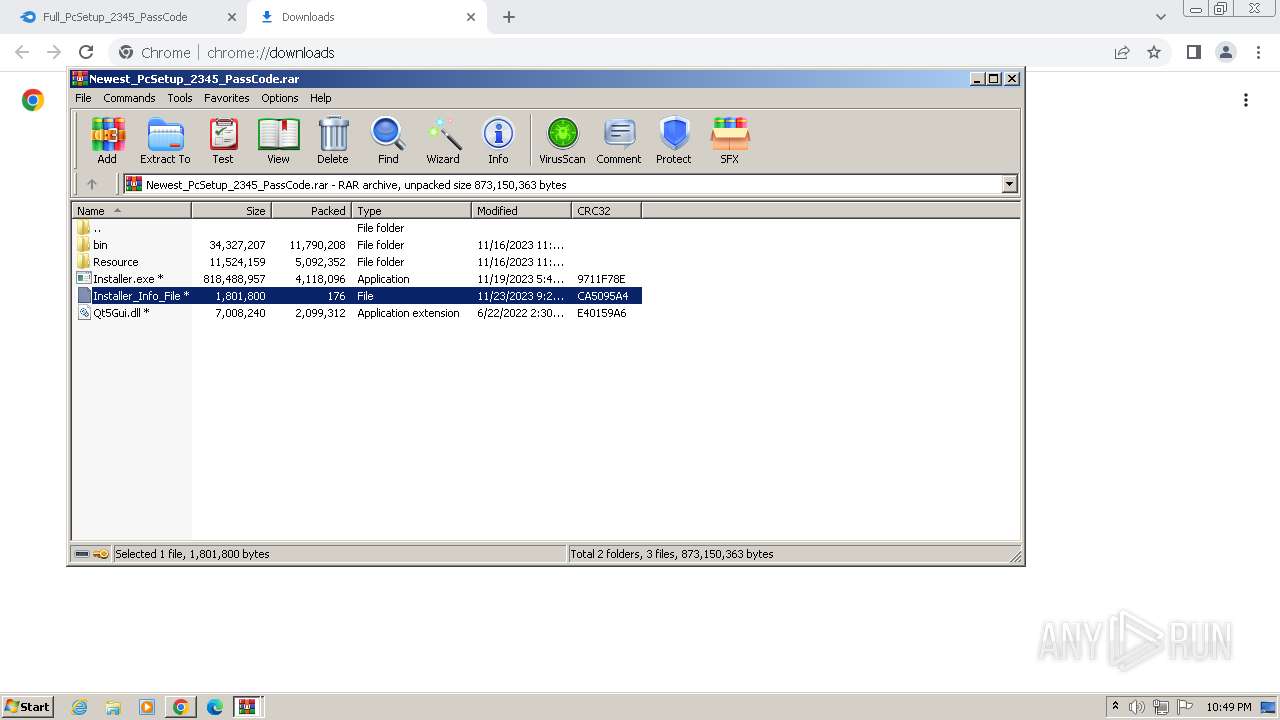Sort by the Packed column header
Screen dimensions: 1280x720
tap(311, 211)
